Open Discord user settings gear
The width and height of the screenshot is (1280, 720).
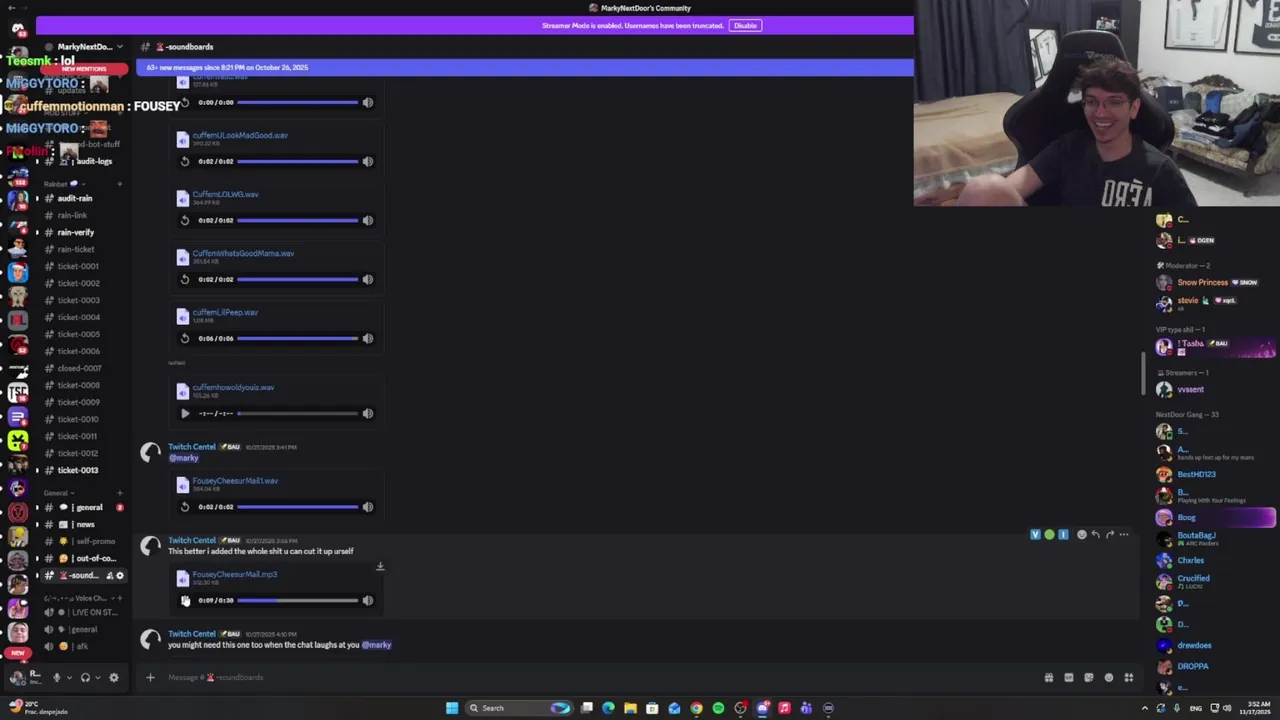[114, 677]
